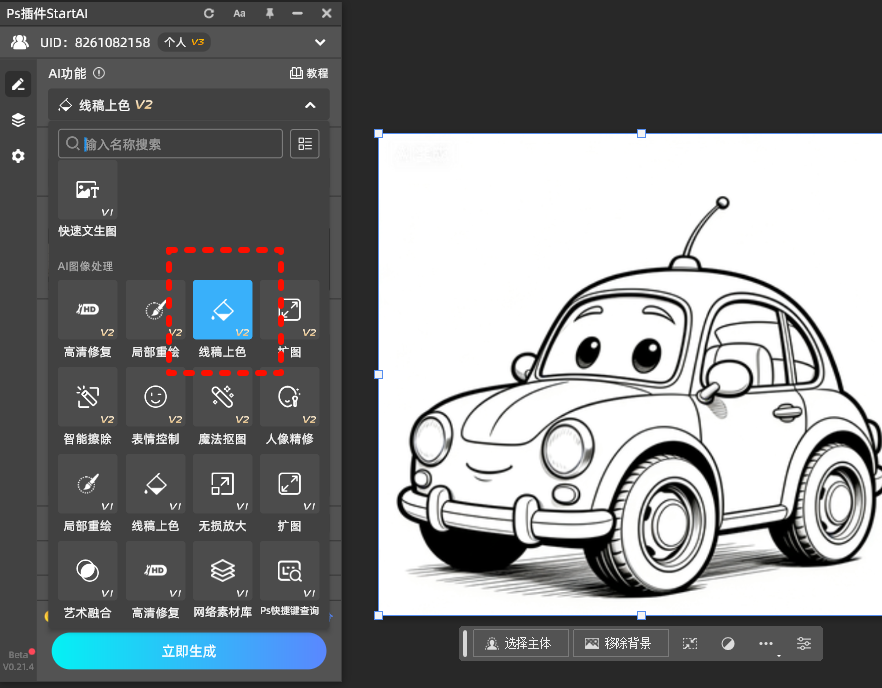Open the 艺术融合 tool
This screenshot has width=882, height=688.
pyautogui.click(x=87, y=571)
